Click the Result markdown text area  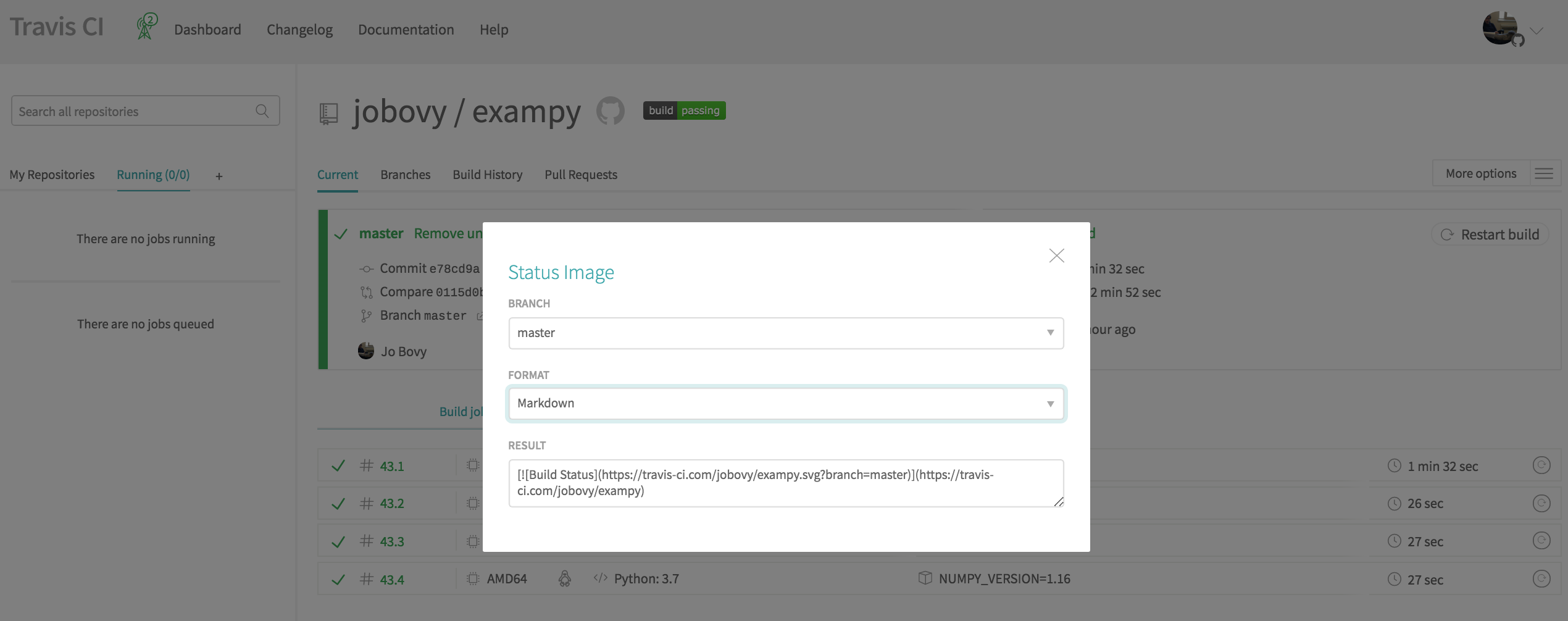click(x=786, y=483)
